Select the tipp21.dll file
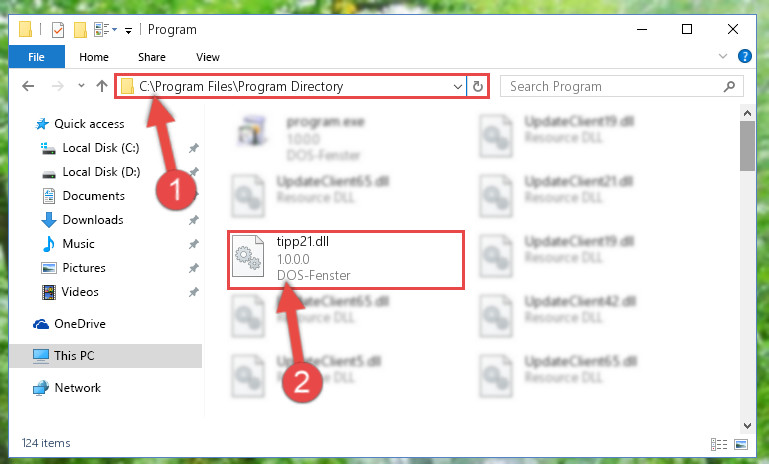This screenshot has width=769, height=464. click(346, 260)
